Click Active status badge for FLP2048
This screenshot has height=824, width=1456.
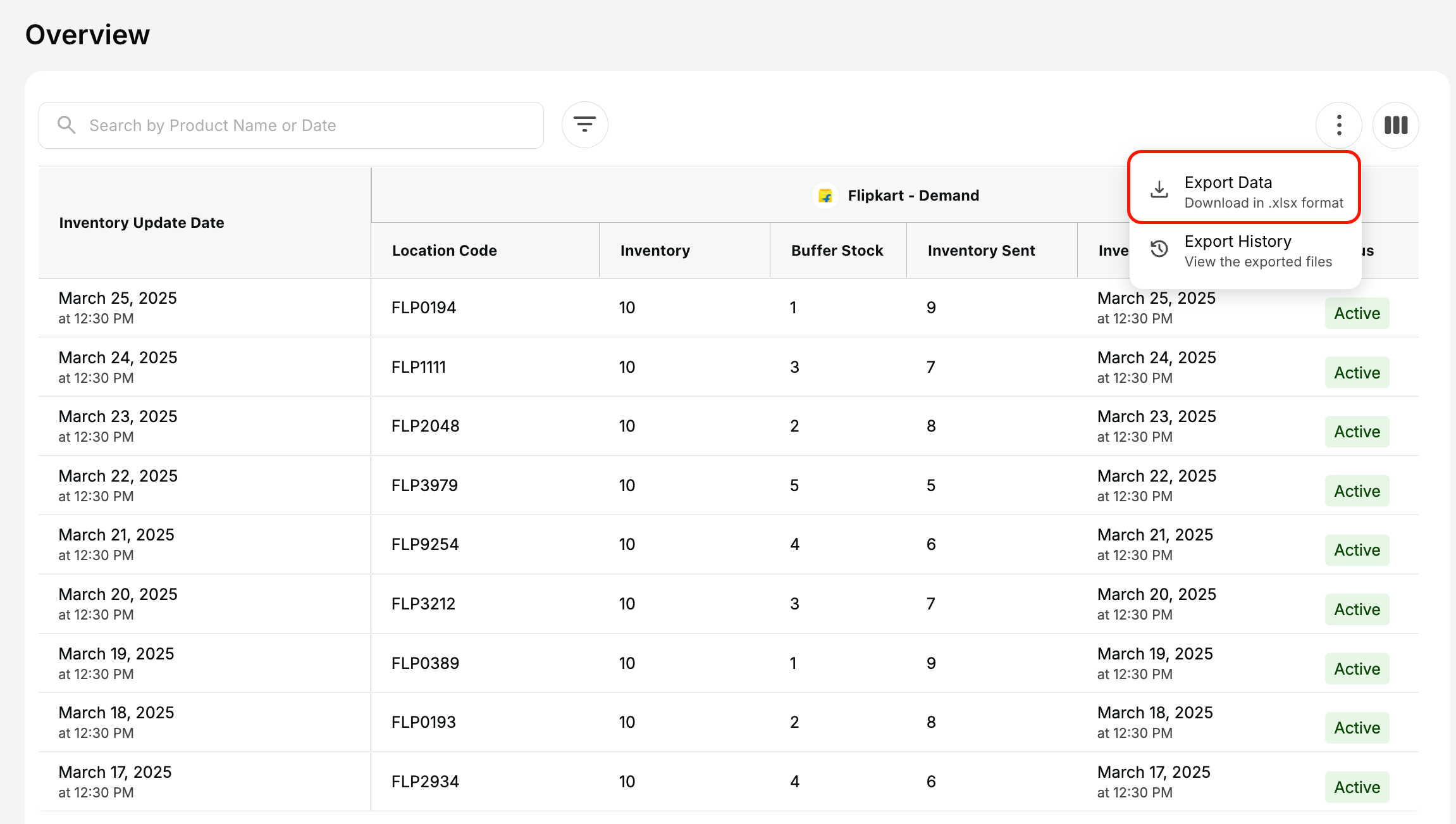pyautogui.click(x=1357, y=432)
